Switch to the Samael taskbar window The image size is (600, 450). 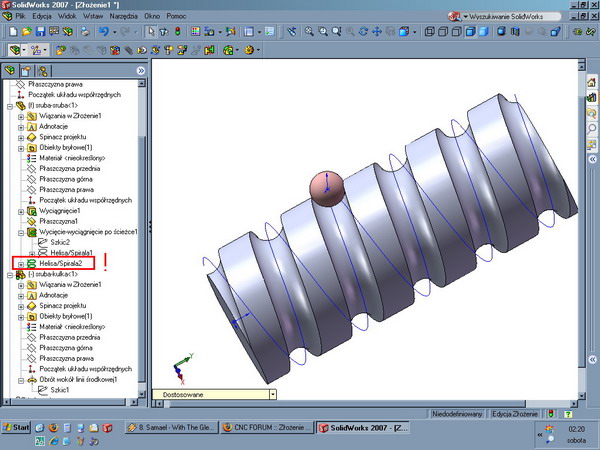pos(172,427)
